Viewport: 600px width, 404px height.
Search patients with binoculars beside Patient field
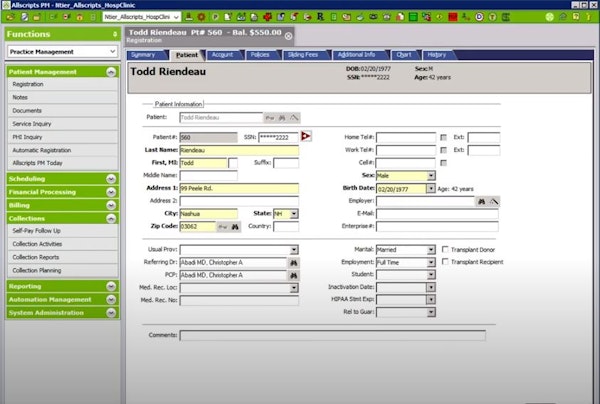click(x=282, y=118)
